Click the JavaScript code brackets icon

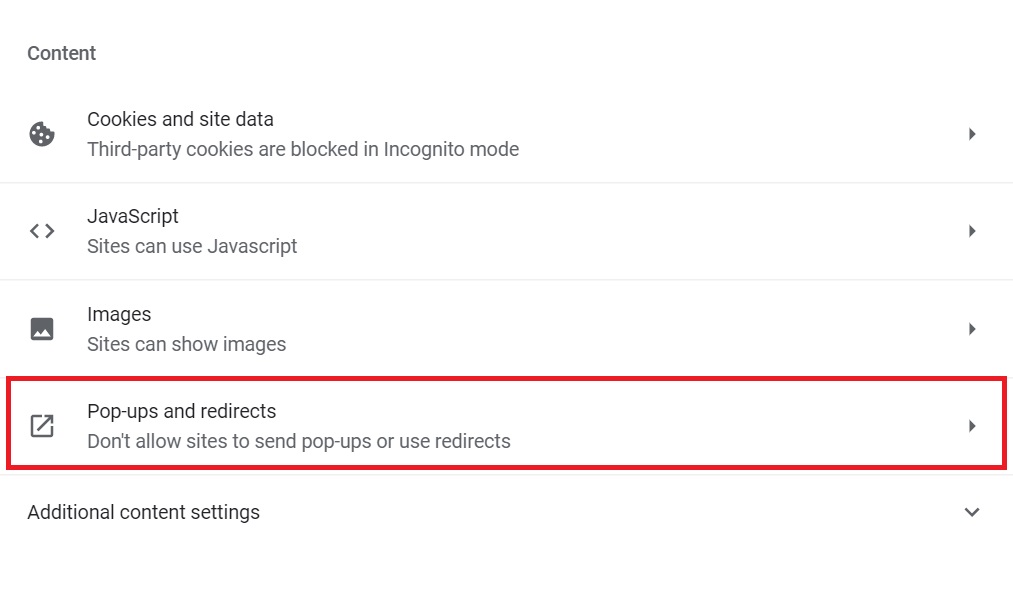[x=42, y=231]
